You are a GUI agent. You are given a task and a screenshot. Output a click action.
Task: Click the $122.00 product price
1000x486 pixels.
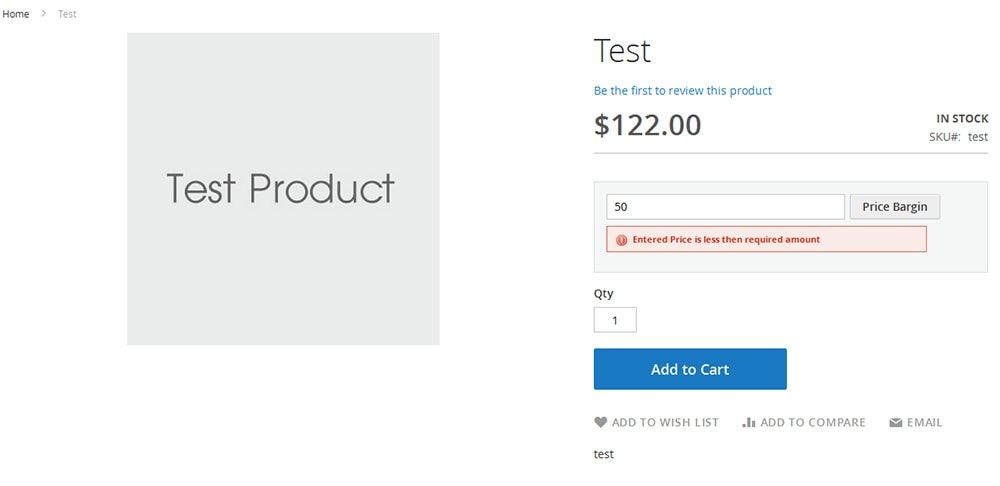tap(647, 126)
